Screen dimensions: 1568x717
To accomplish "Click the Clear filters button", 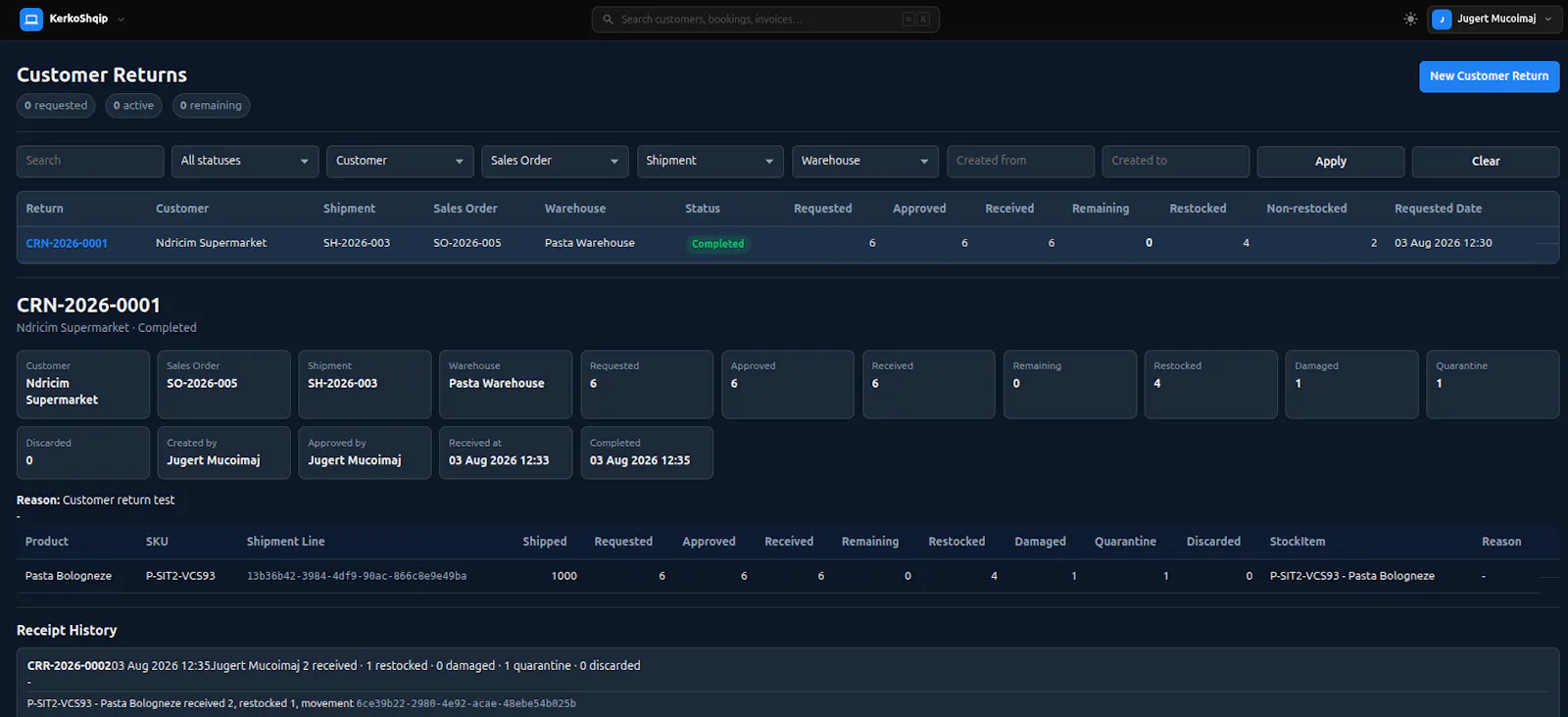I will (x=1486, y=162).
